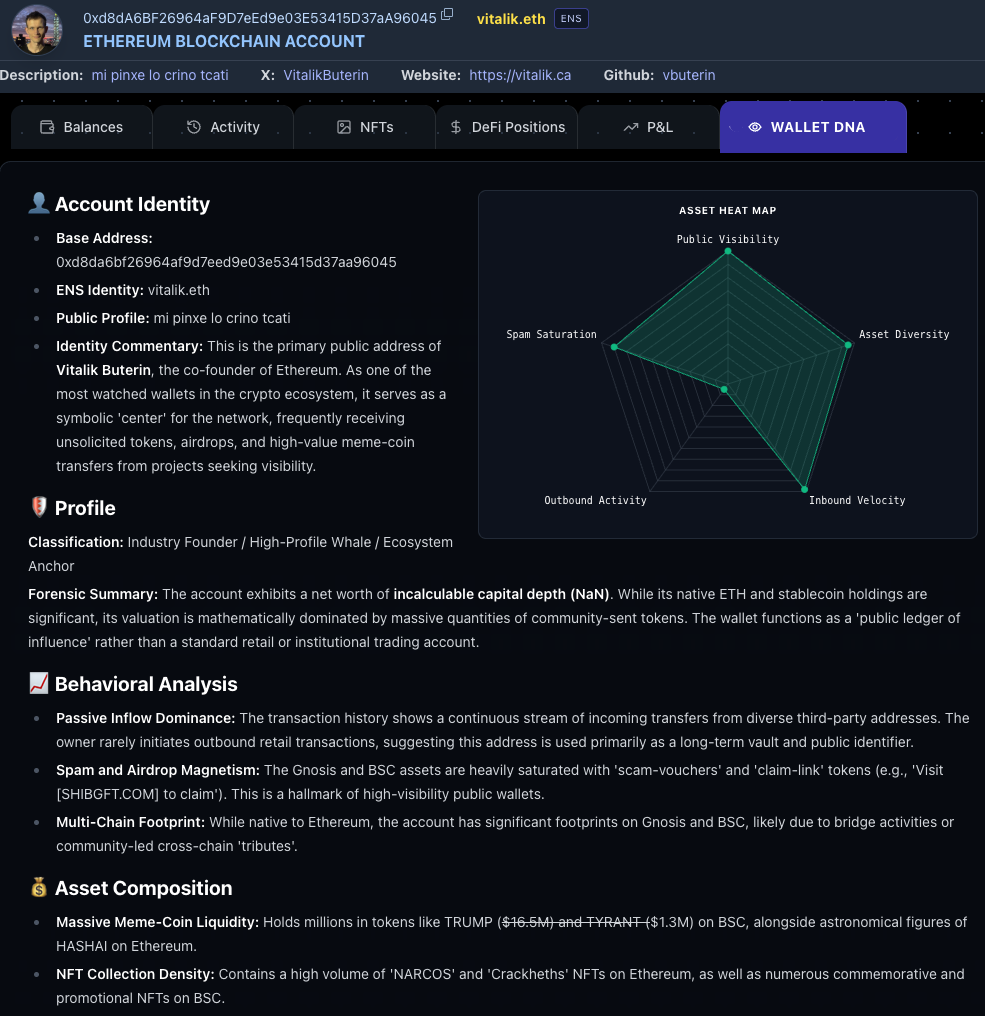Click the Public Visibility point on radar chart
This screenshot has width=985, height=1016.
728,252
